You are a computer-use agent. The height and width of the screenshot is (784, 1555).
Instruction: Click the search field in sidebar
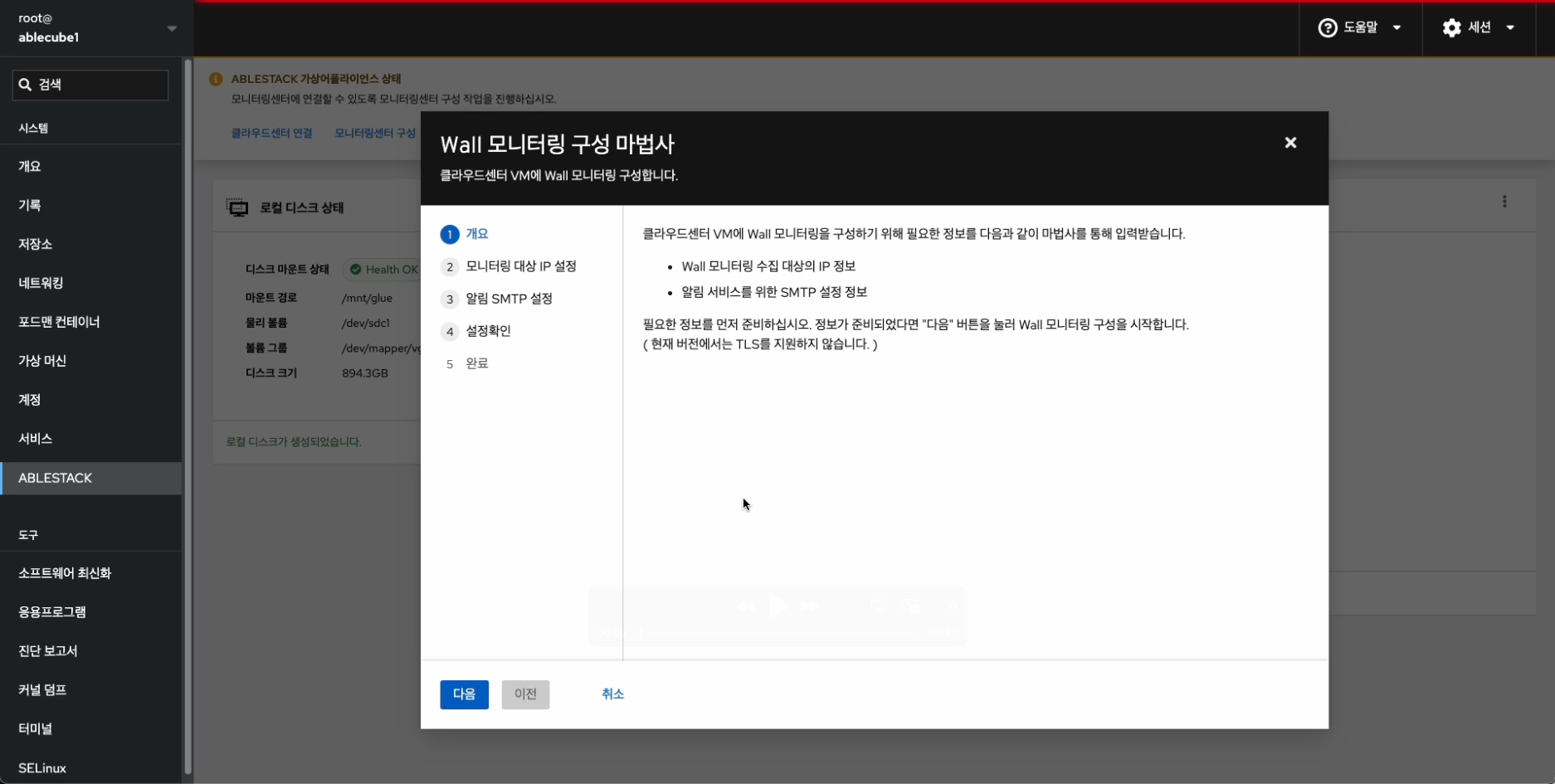point(90,85)
